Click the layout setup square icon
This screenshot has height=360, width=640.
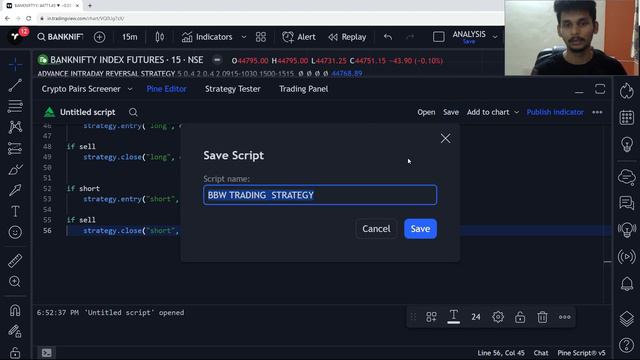[x=438, y=37]
